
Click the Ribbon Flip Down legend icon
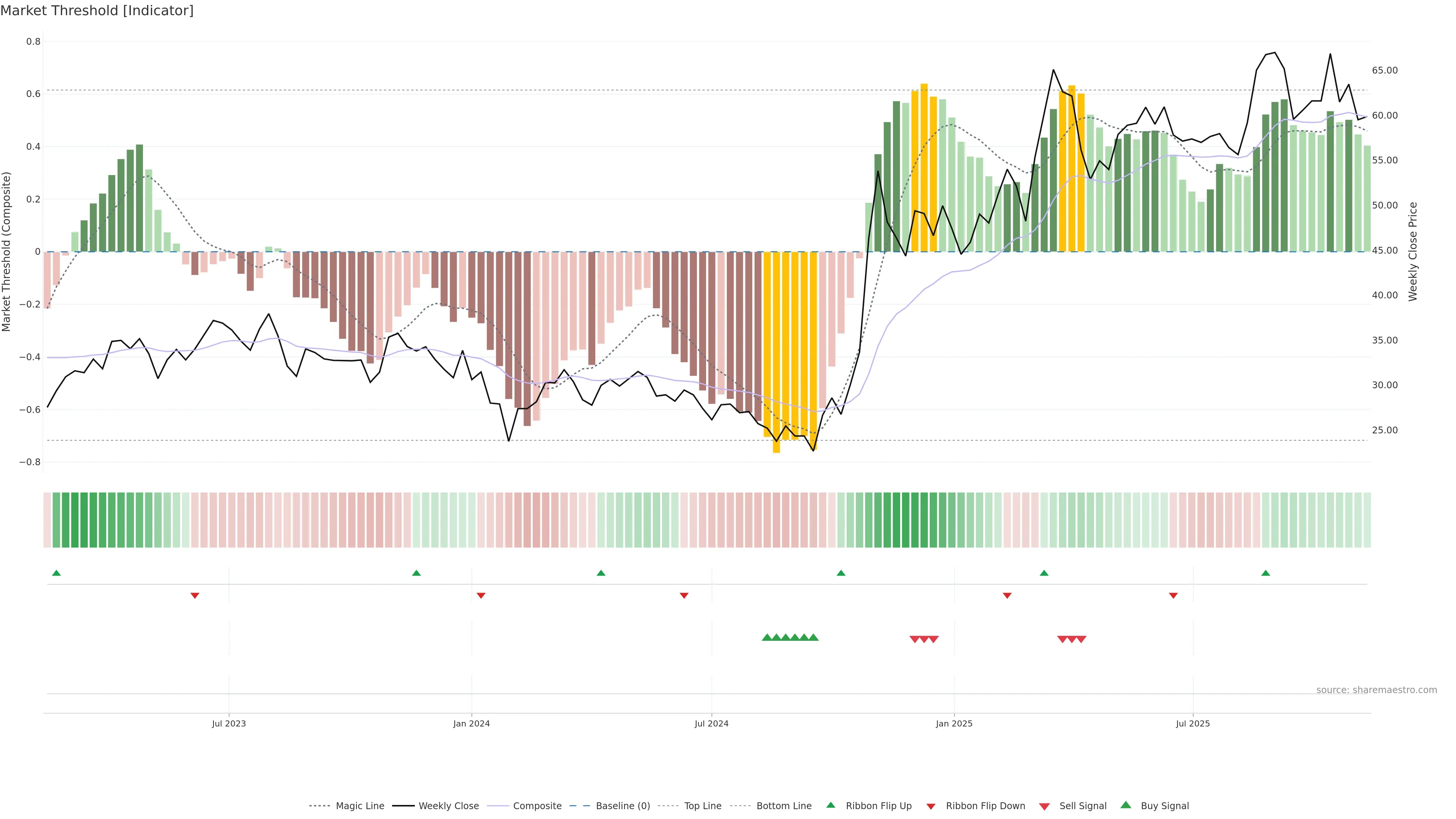click(x=930, y=806)
